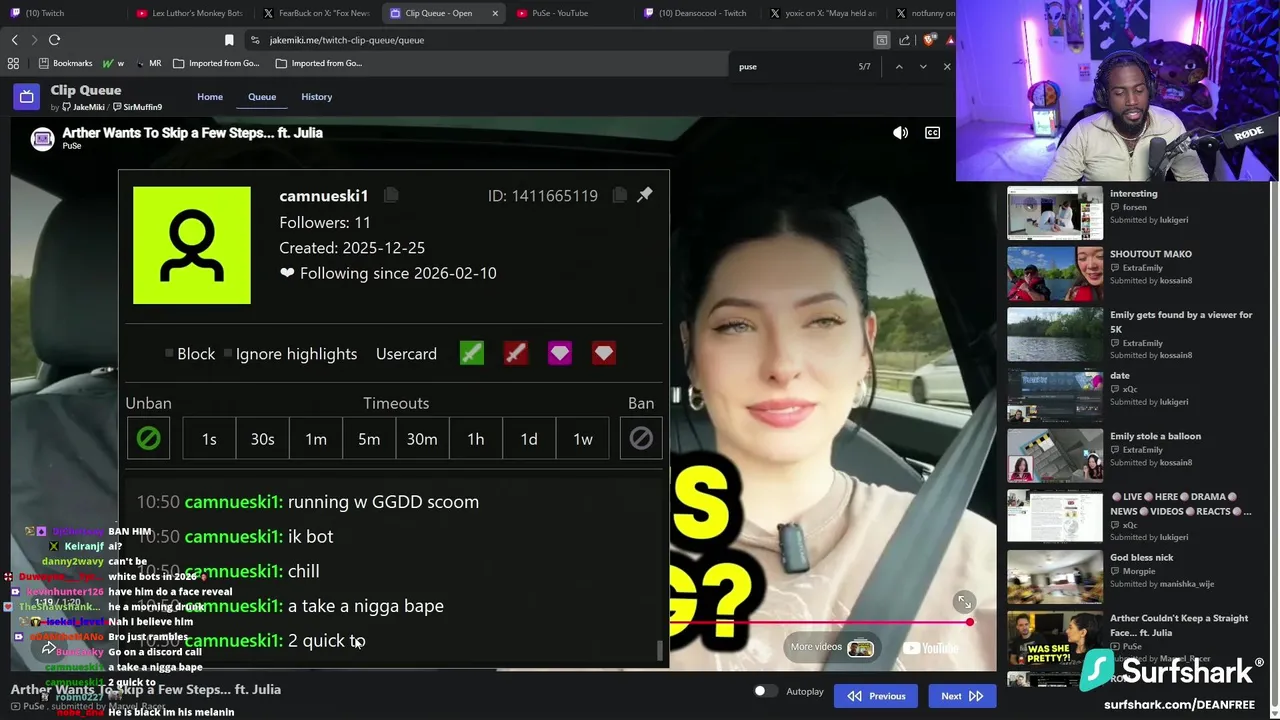Toggle the Autoplay switch
The height and width of the screenshot is (720, 1280).
click(765, 691)
